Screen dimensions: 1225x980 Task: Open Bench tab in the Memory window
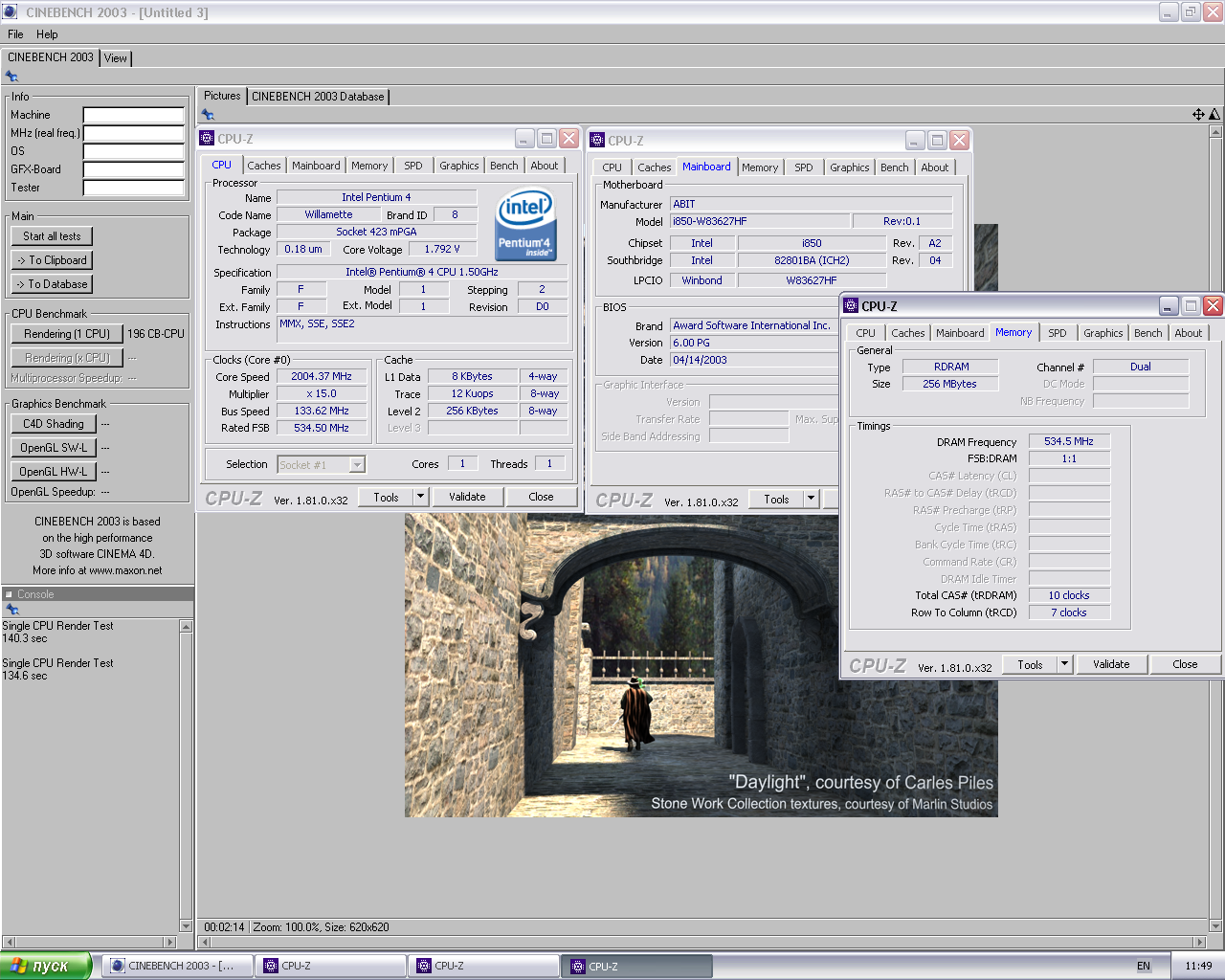pos(1148,333)
